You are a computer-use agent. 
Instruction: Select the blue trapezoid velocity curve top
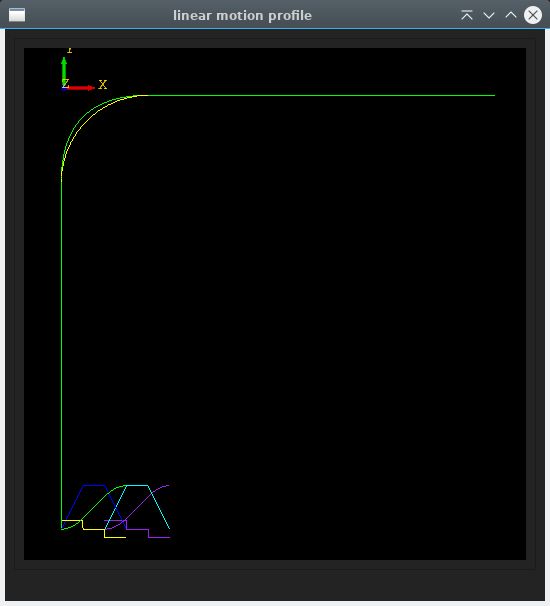coord(94,485)
